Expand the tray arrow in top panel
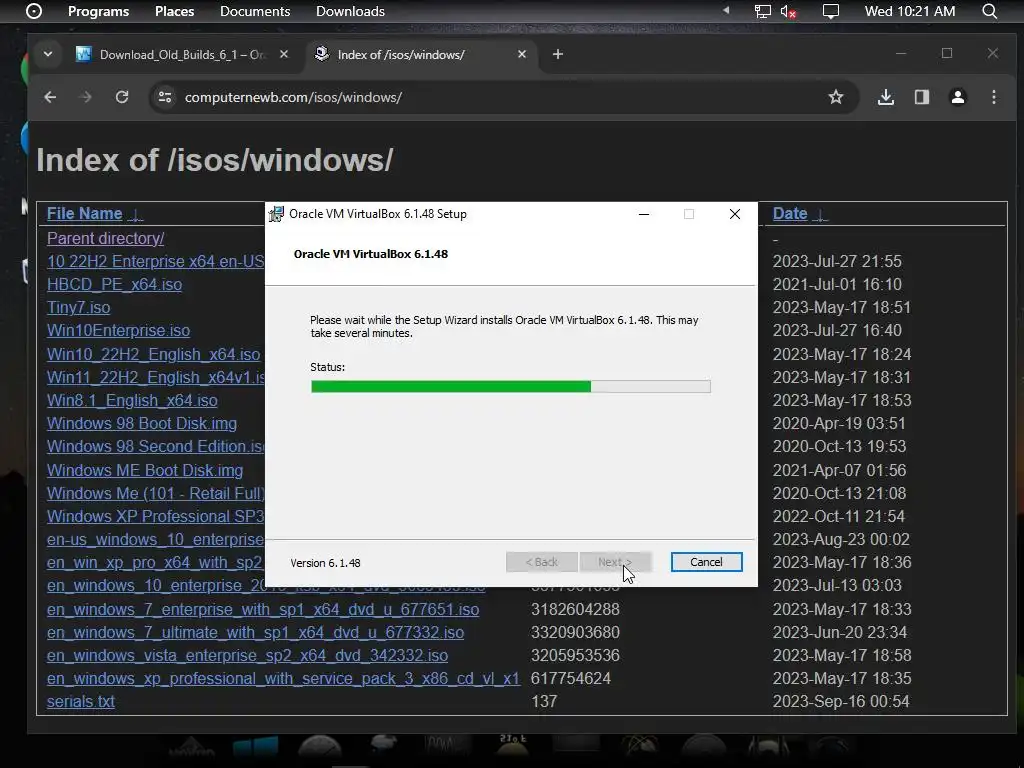 point(726,10)
